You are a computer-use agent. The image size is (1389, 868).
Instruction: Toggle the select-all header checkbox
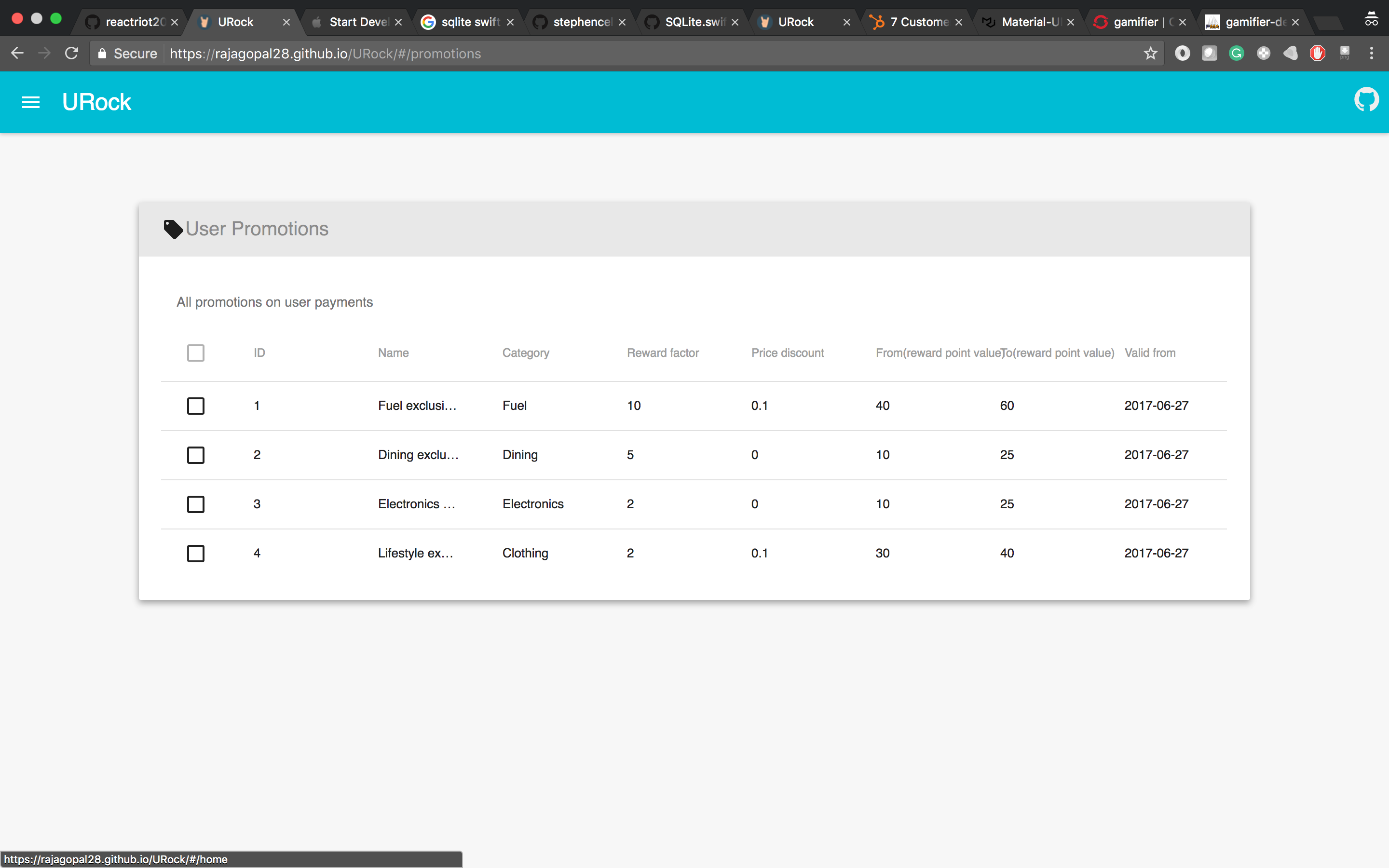tap(196, 353)
